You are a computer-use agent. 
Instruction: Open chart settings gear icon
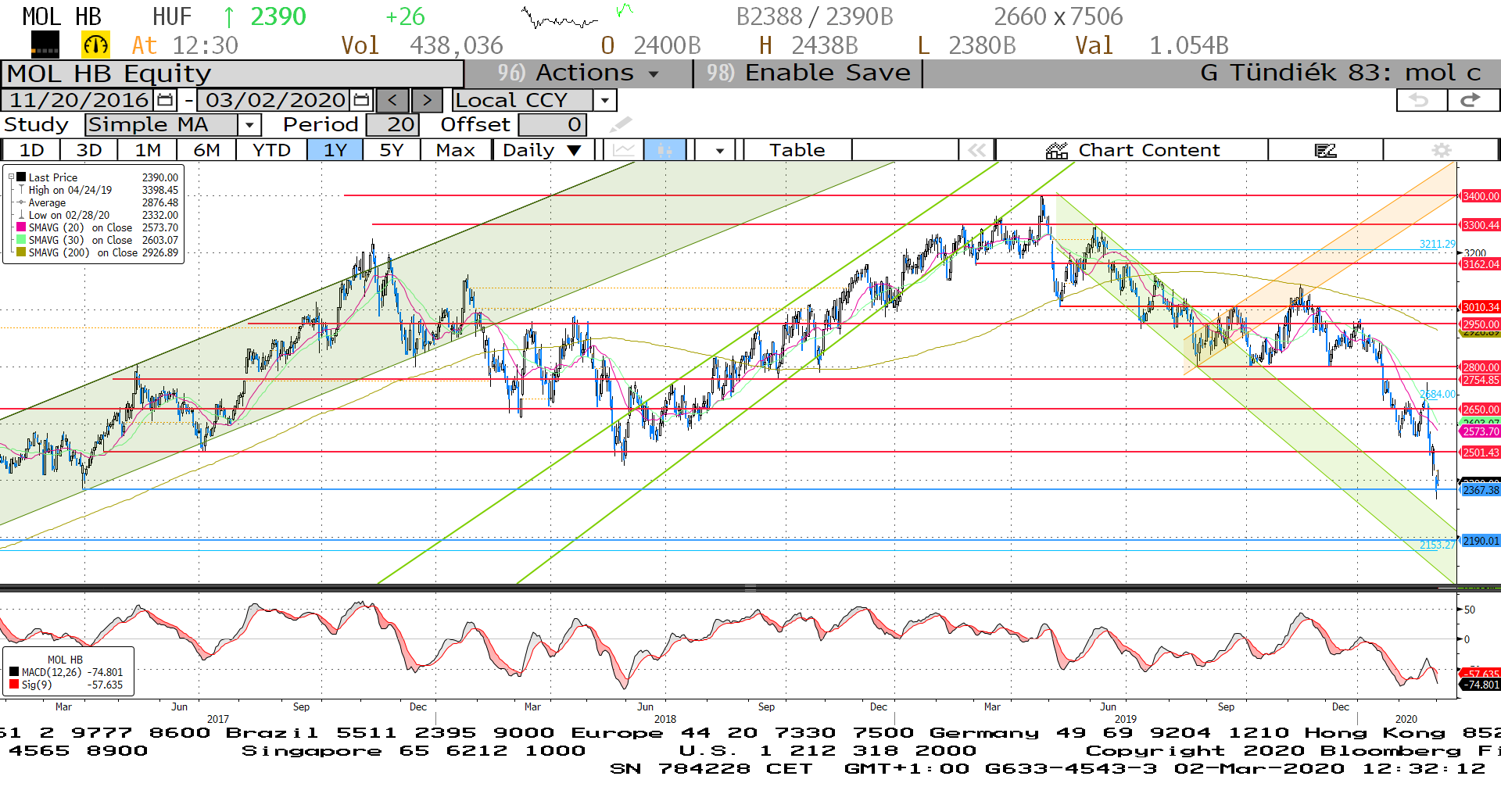tap(1441, 149)
